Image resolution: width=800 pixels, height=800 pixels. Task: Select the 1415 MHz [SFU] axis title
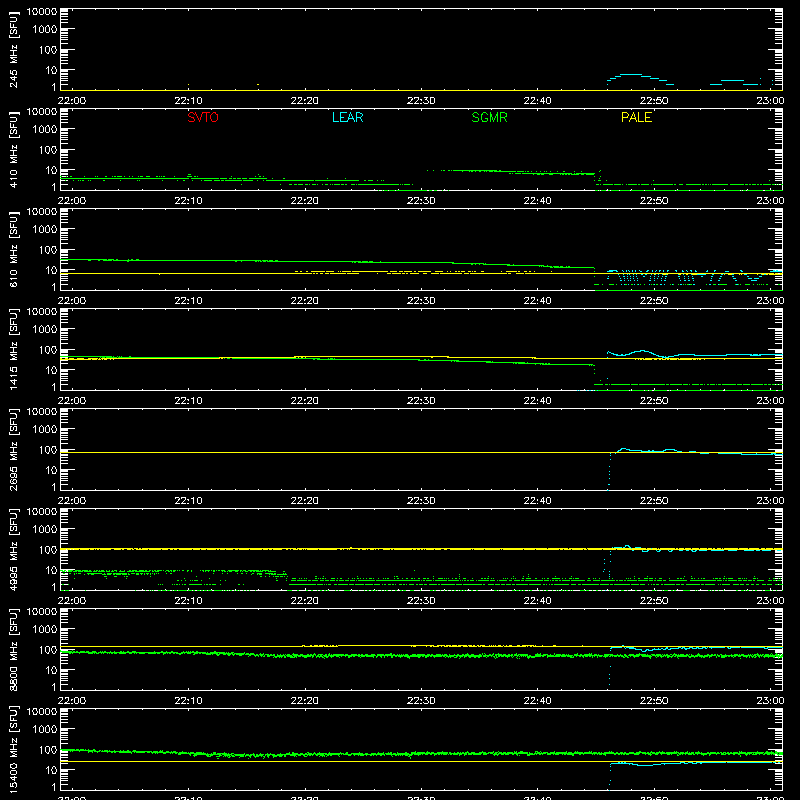click(14, 349)
